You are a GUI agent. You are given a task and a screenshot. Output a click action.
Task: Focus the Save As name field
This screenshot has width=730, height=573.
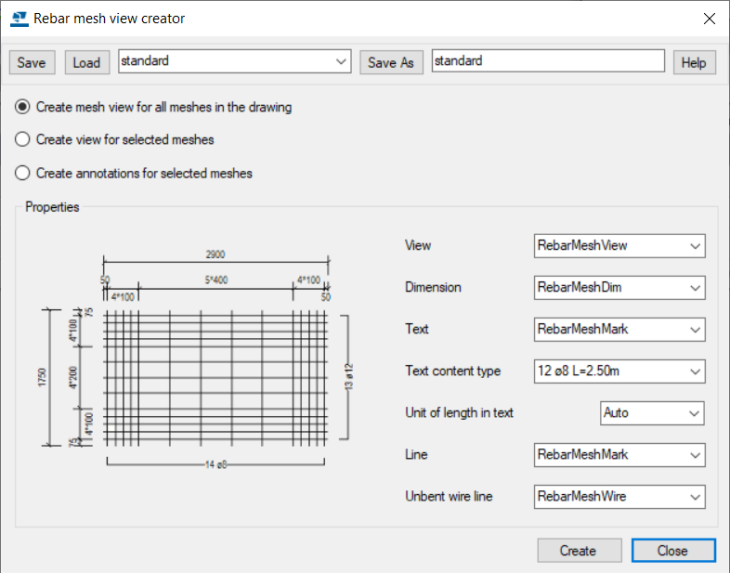tap(548, 61)
